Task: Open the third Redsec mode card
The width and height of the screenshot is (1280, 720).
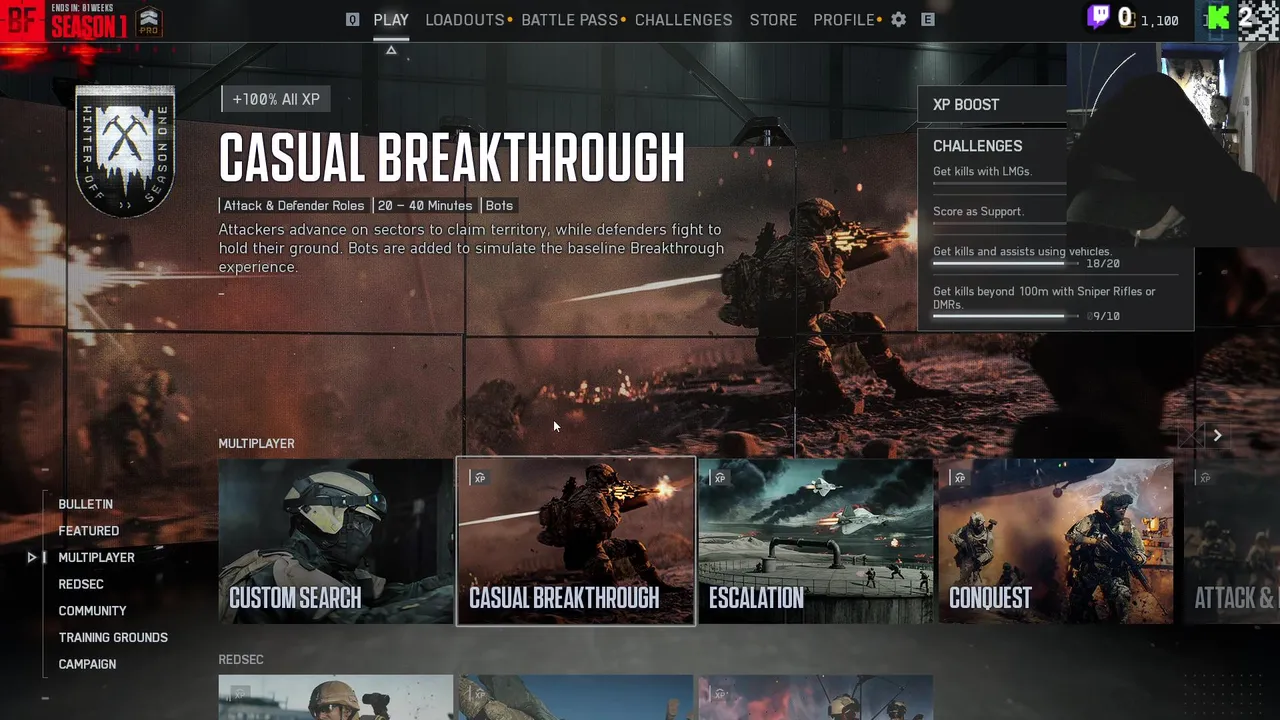Action: (x=816, y=698)
